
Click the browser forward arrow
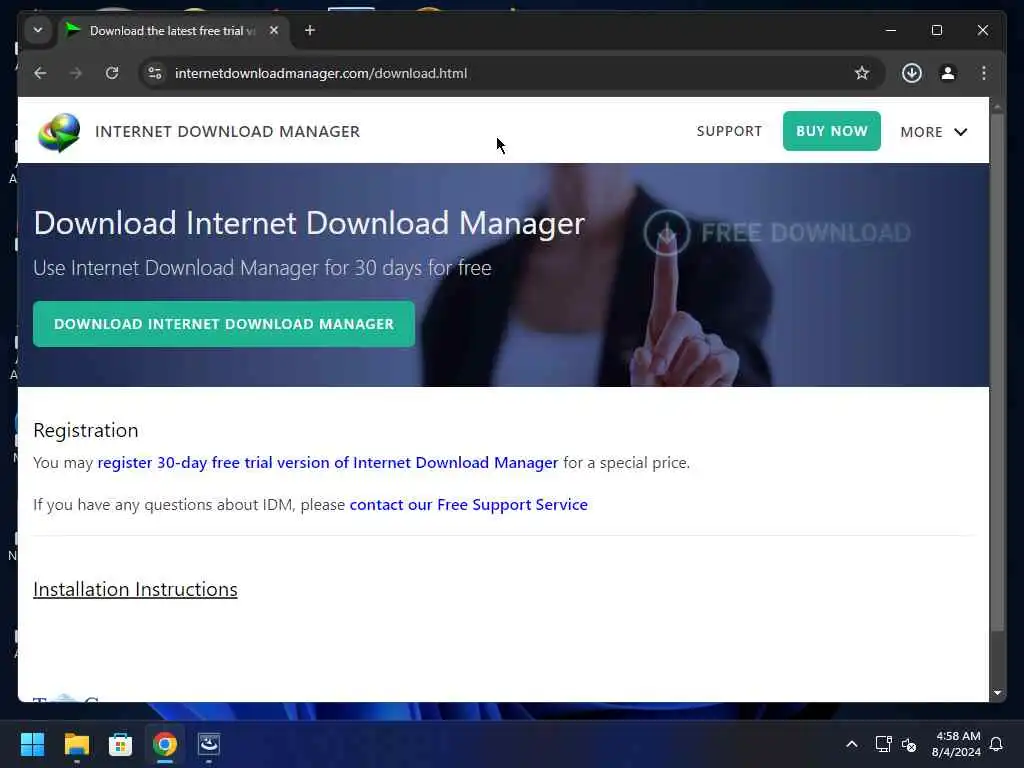(76, 73)
